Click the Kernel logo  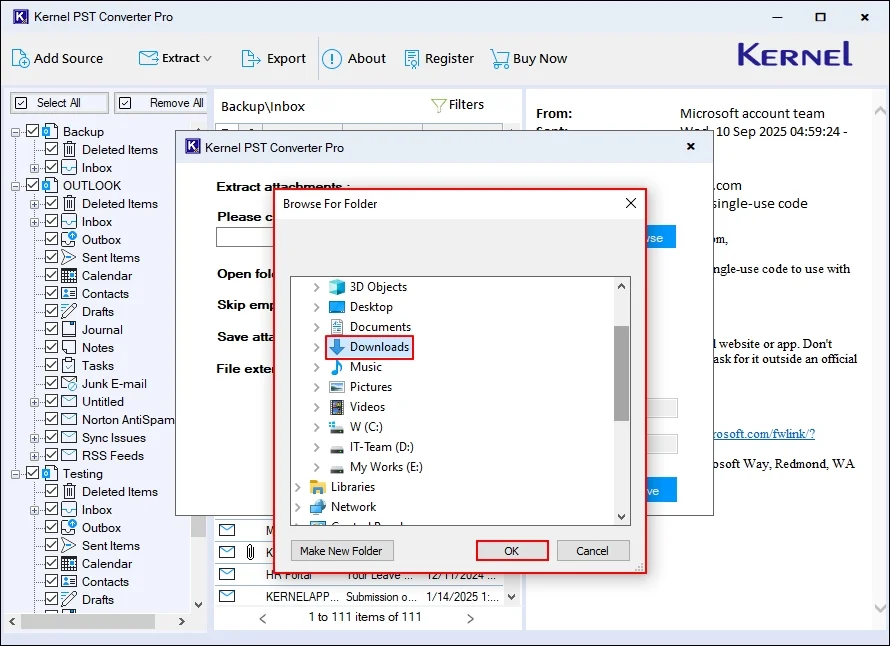click(794, 55)
